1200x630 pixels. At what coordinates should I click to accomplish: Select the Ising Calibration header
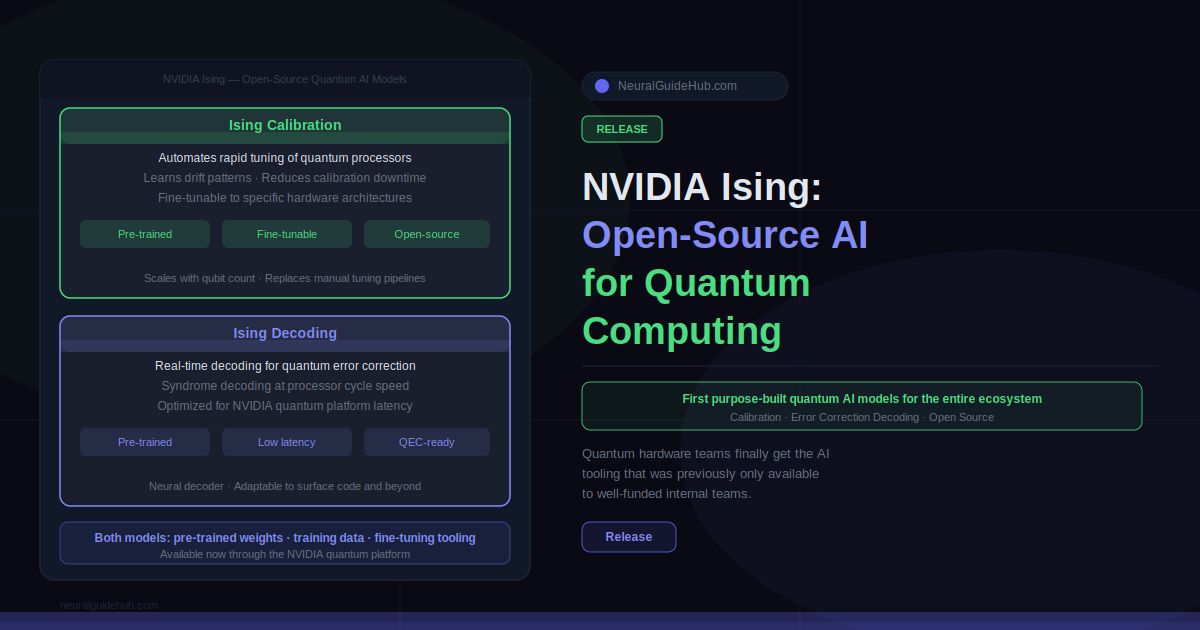[285, 125]
